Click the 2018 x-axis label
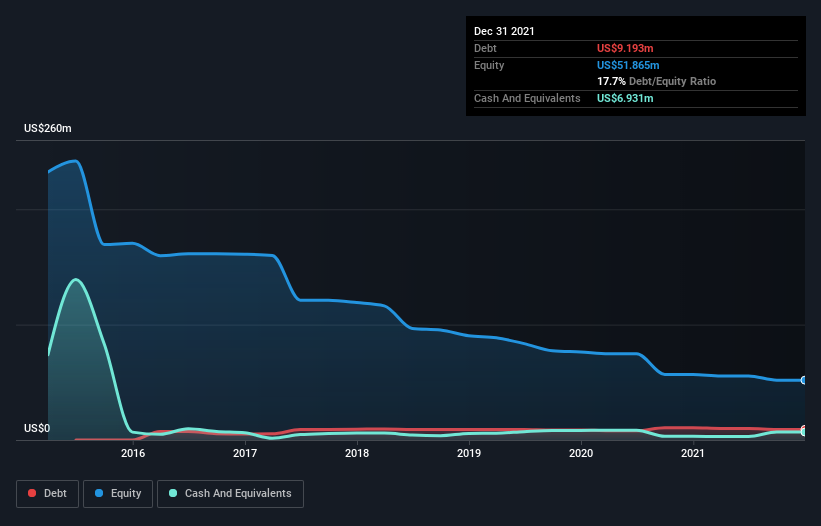 point(357,453)
